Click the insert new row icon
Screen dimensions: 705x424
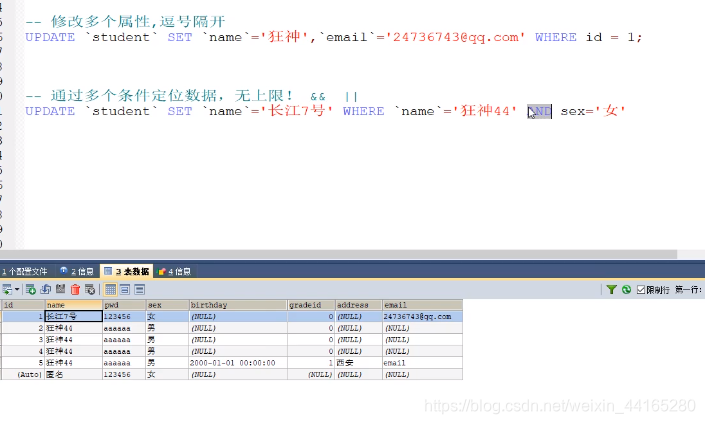(x=31, y=290)
